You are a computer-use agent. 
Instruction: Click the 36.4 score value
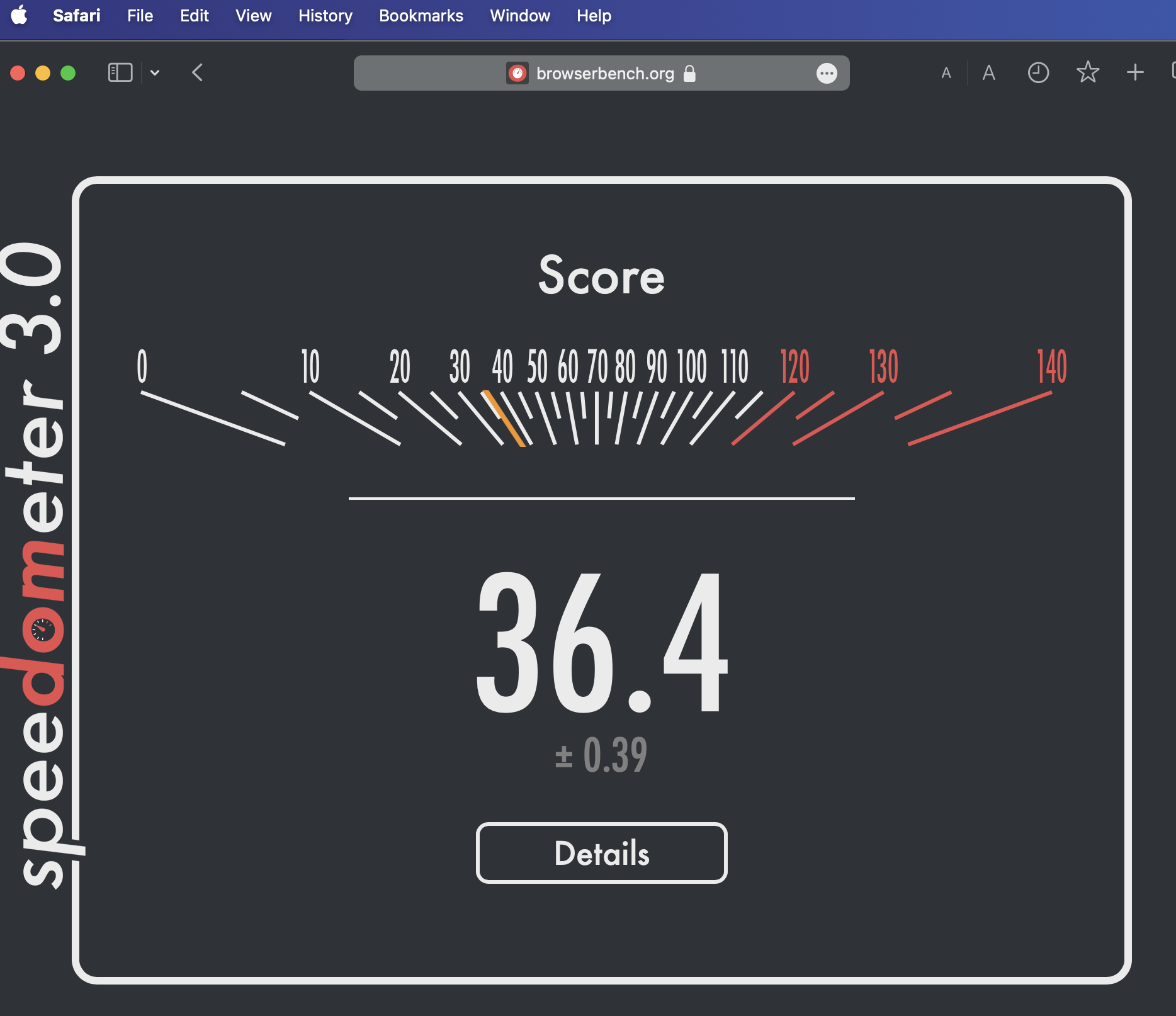click(x=602, y=642)
